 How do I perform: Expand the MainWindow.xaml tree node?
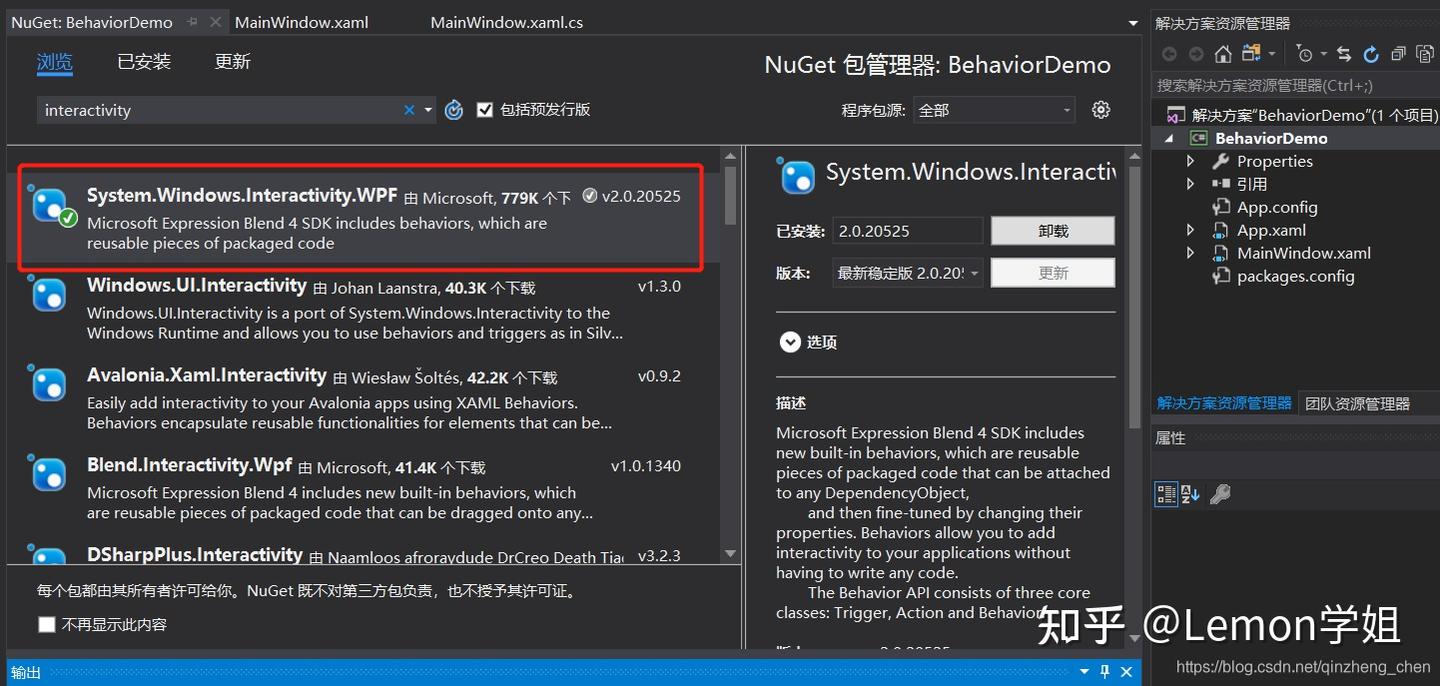1191,253
